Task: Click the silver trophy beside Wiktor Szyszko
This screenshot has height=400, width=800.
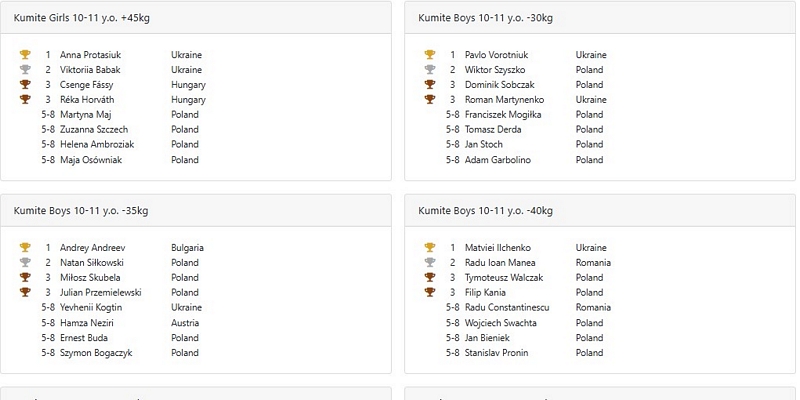Action: point(430,69)
